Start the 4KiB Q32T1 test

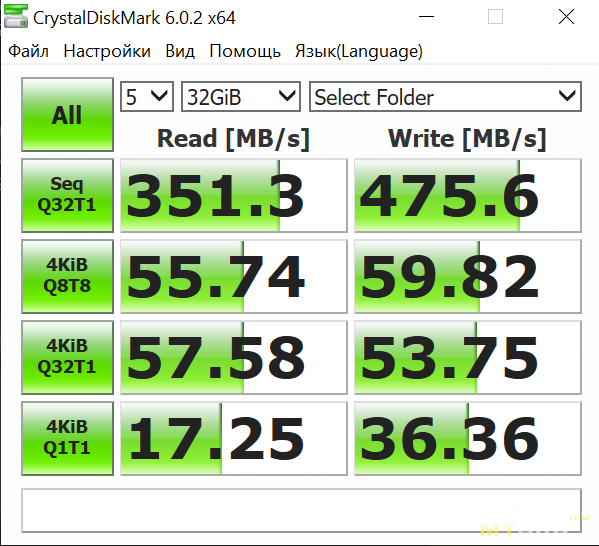coord(67,357)
